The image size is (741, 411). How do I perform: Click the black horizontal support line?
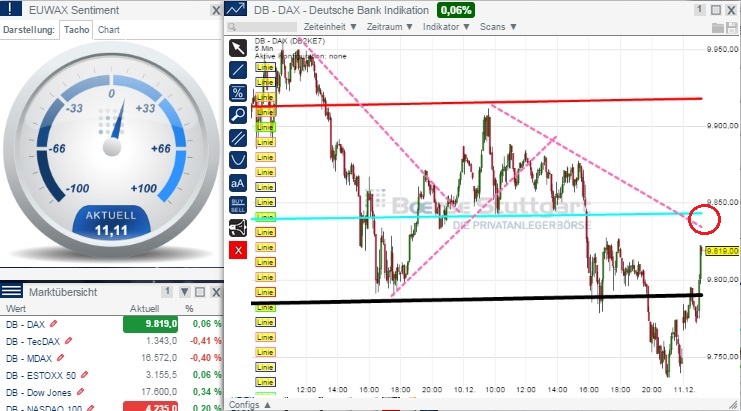[476, 299]
